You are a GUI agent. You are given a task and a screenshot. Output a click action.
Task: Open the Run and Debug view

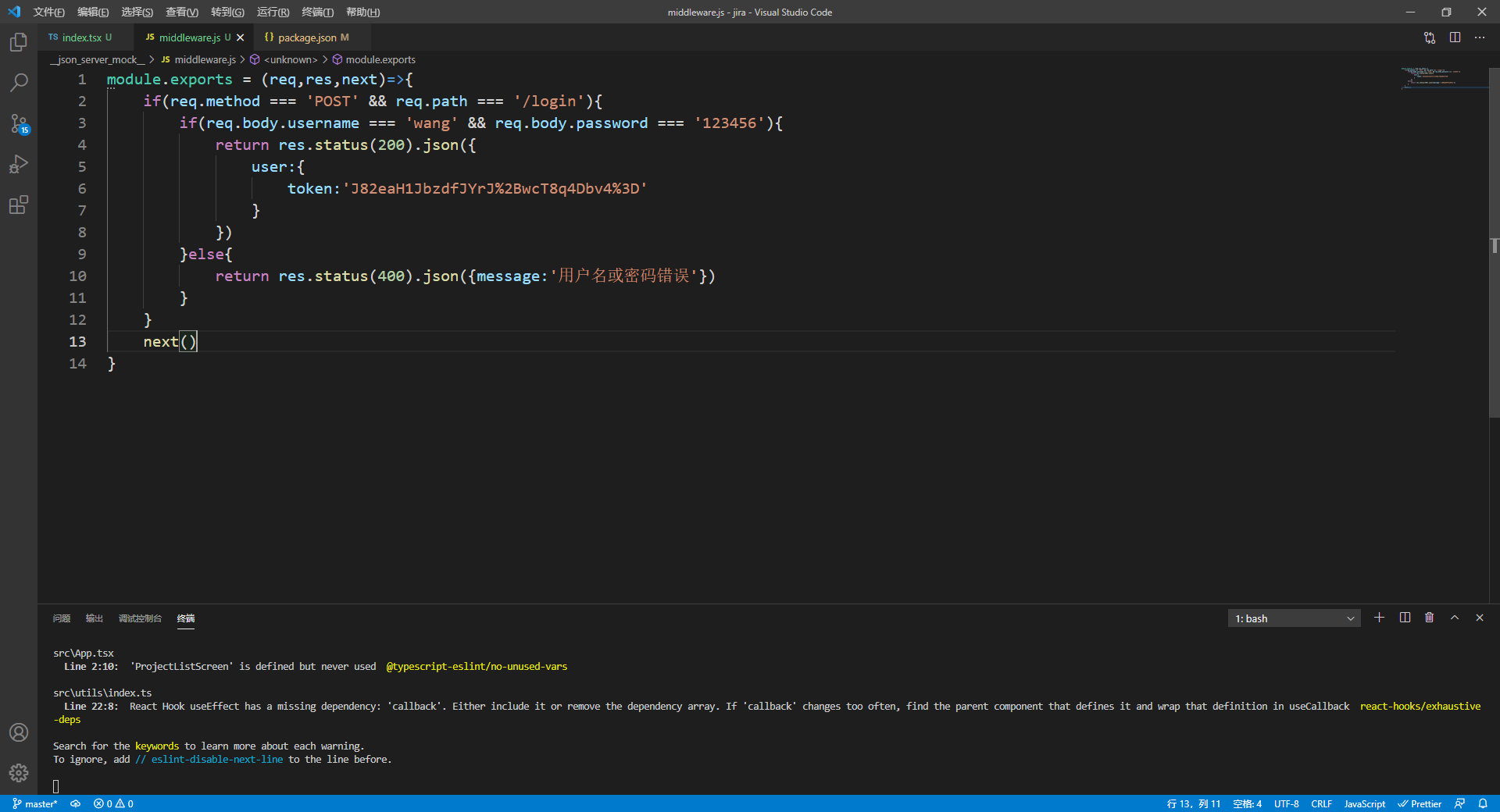[x=19, y=164]
